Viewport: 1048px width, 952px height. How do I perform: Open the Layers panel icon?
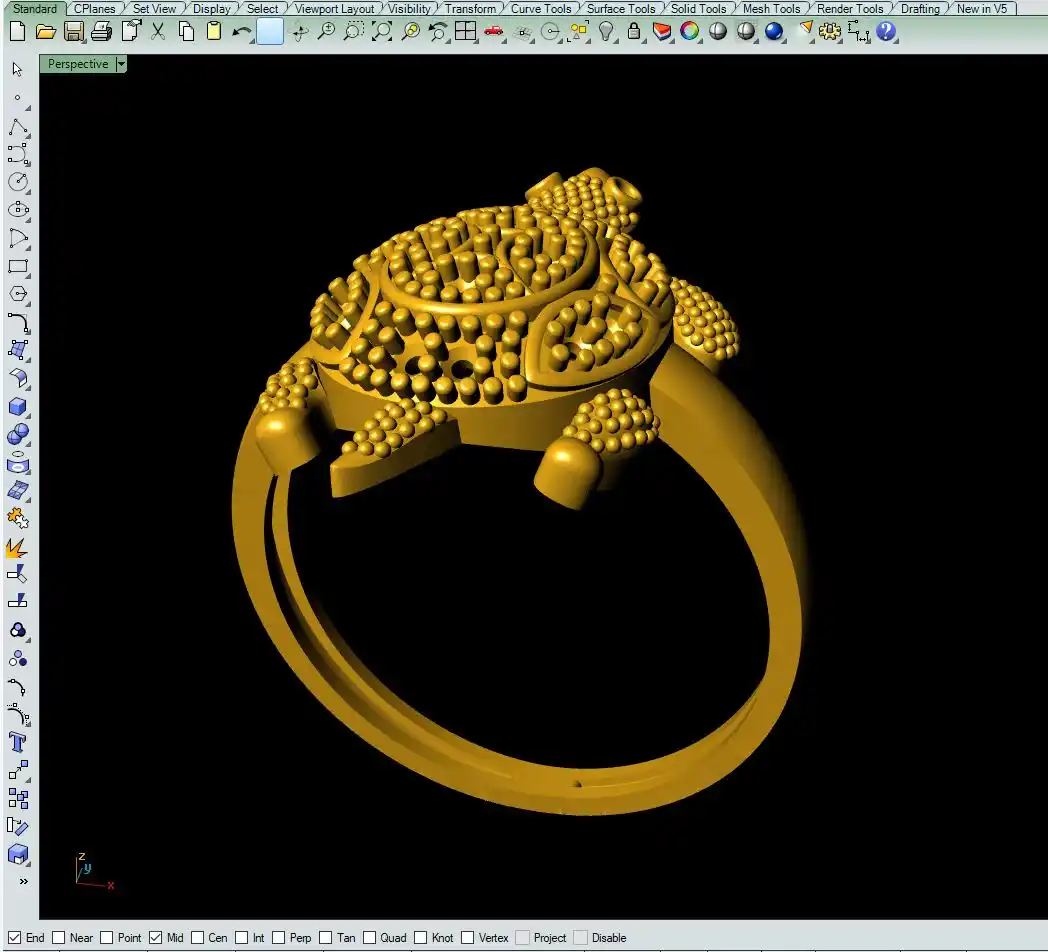(x=662, y=31)
